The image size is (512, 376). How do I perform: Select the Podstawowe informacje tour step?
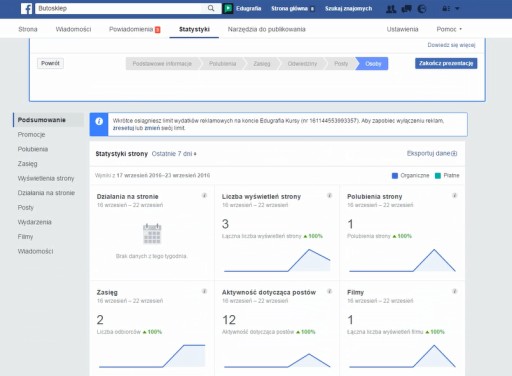[x=162, y=64]
